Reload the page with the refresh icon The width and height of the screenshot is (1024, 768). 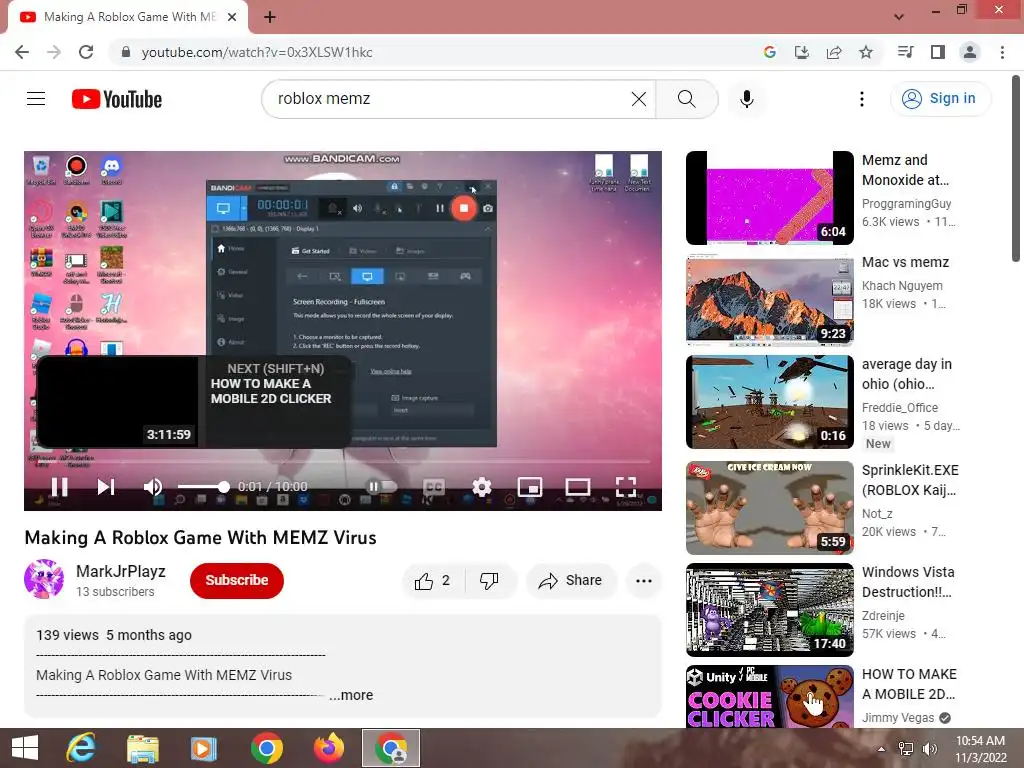(x=86, y=52)
